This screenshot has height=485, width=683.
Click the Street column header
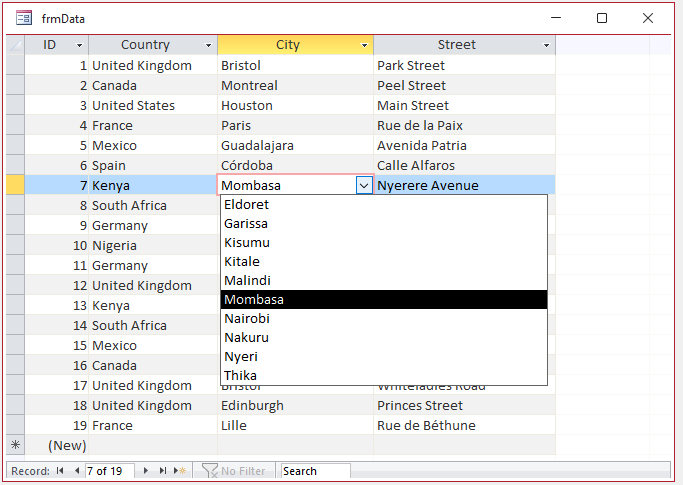pos(464,45)
